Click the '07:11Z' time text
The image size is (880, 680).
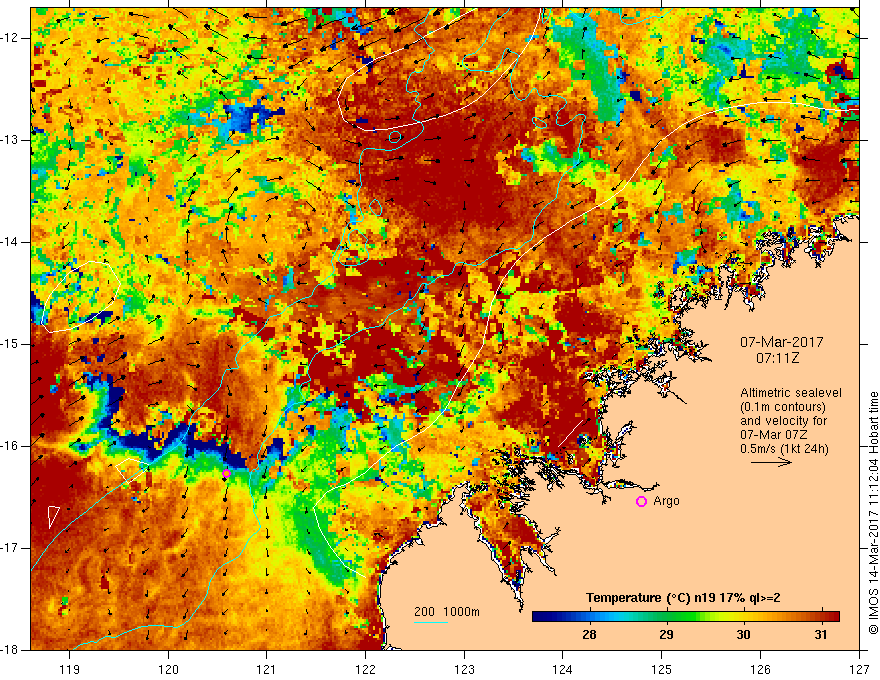778,358
